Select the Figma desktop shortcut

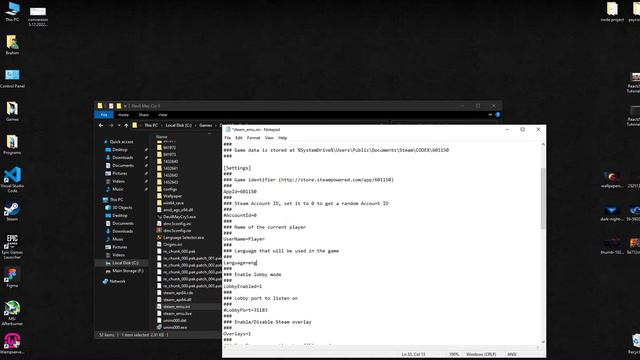click(x=12, y=278)
